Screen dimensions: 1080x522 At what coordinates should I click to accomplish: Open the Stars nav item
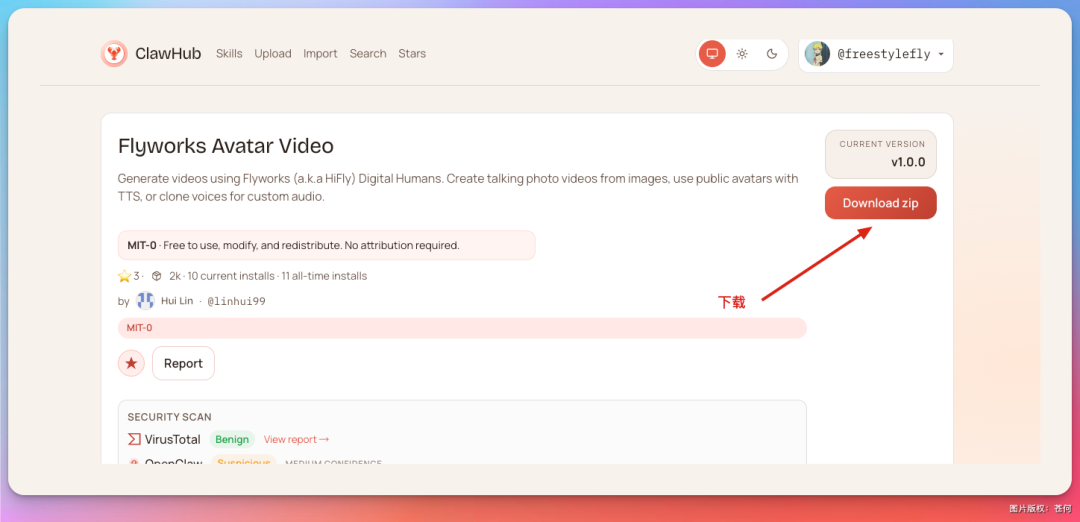[412, 54]
